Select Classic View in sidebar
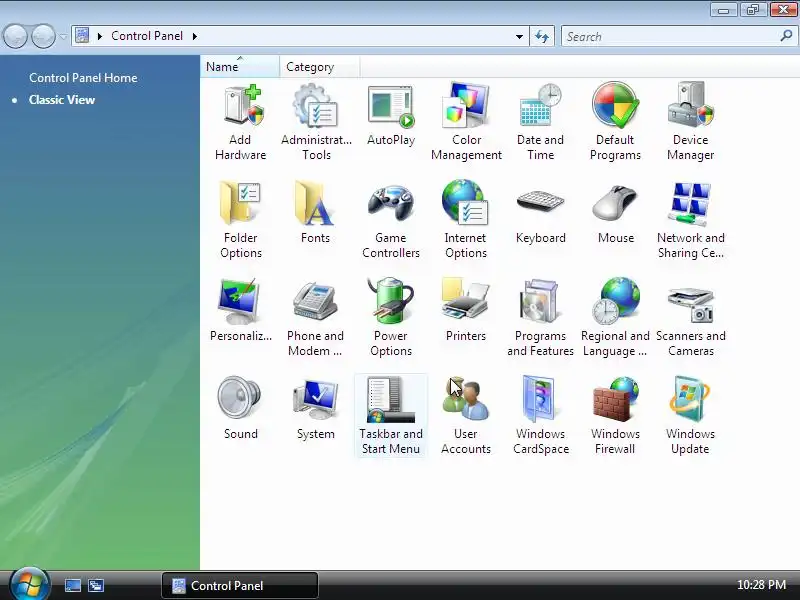 pos(62,100)
